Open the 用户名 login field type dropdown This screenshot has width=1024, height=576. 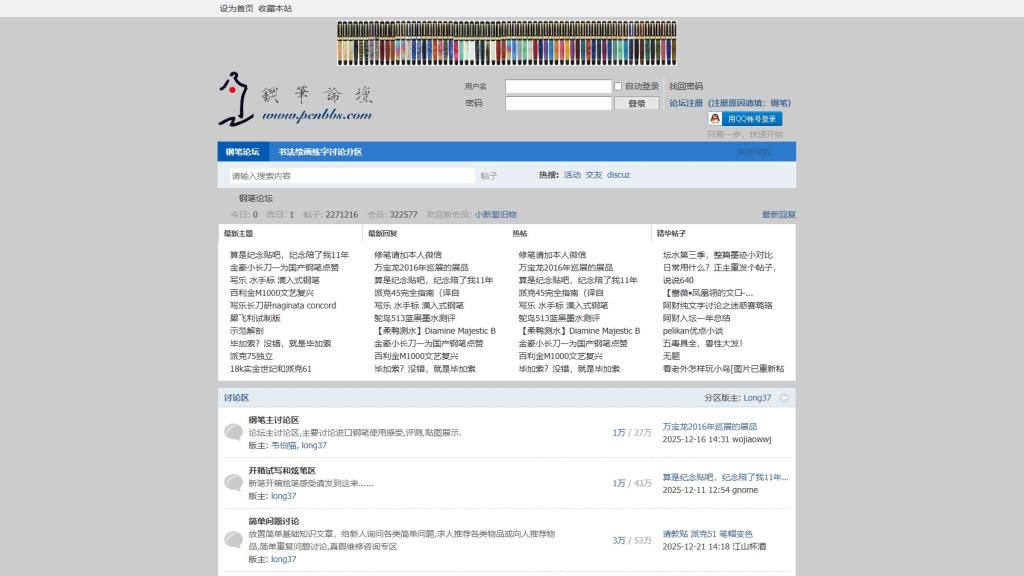[x=476, y=87]
